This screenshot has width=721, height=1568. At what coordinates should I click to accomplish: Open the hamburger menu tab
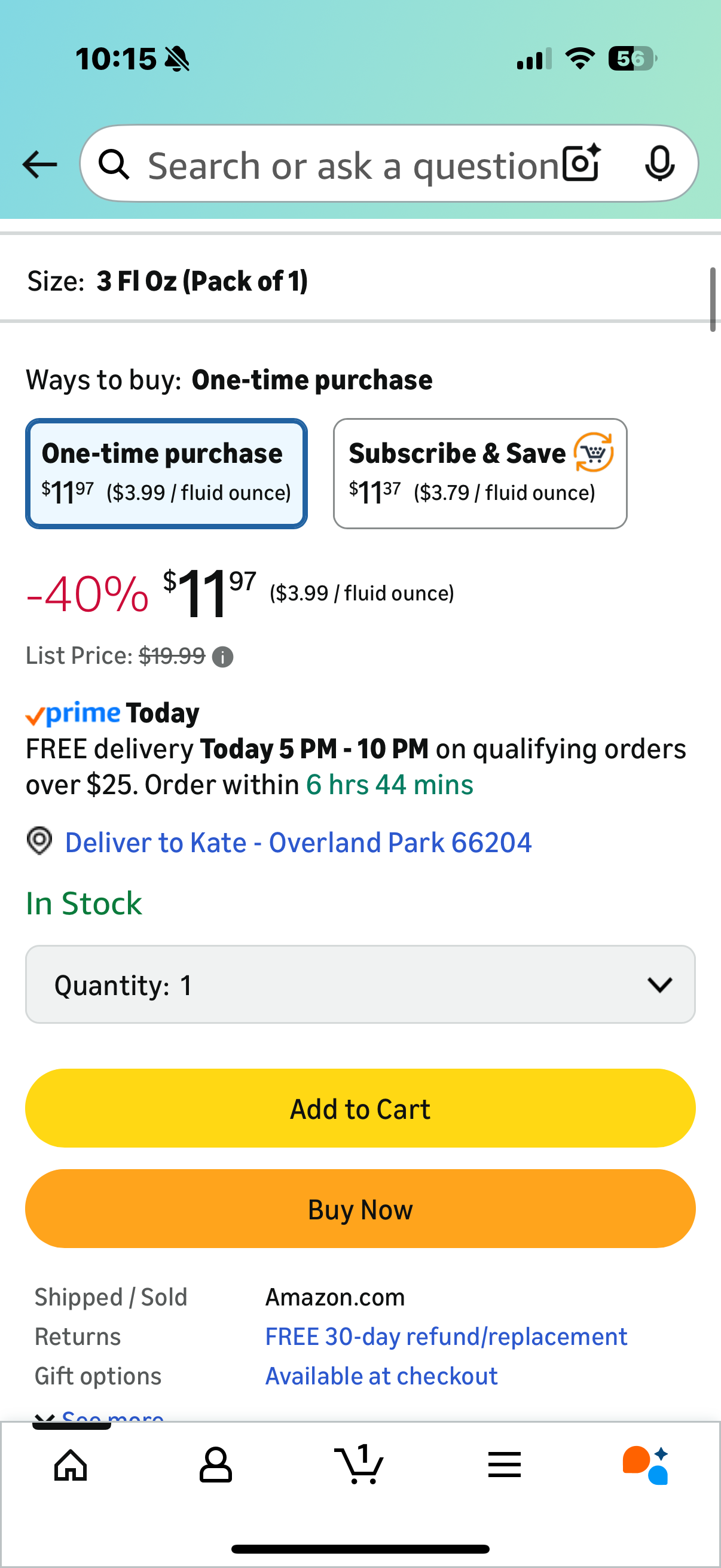point(505,1465)
